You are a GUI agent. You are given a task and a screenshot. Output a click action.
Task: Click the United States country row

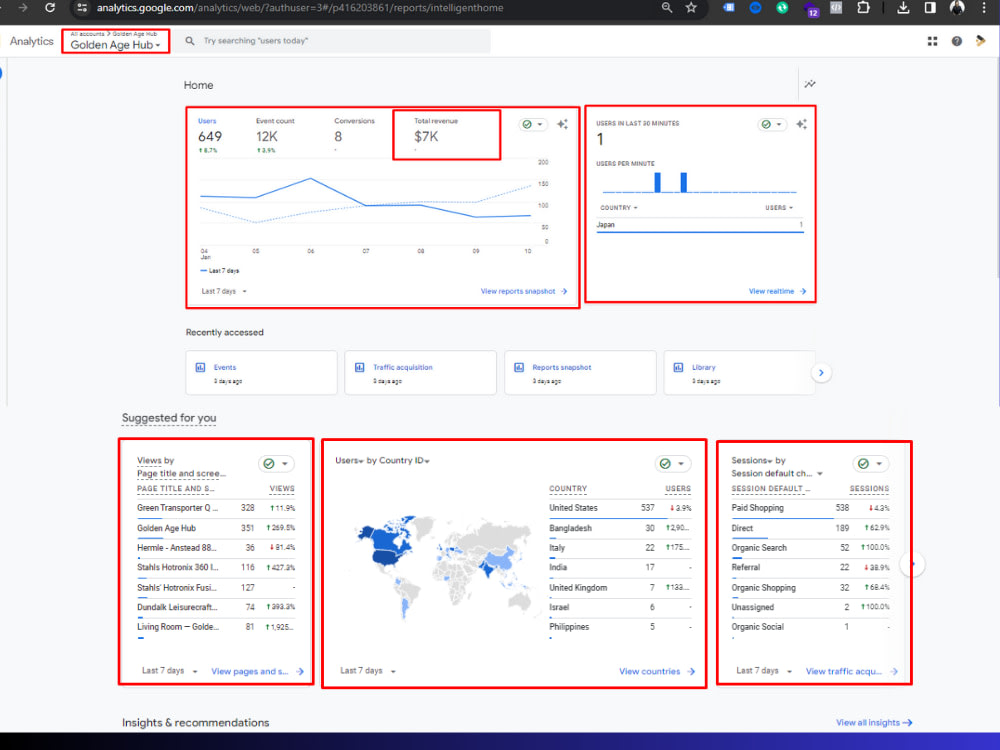(x=620, y=508)
